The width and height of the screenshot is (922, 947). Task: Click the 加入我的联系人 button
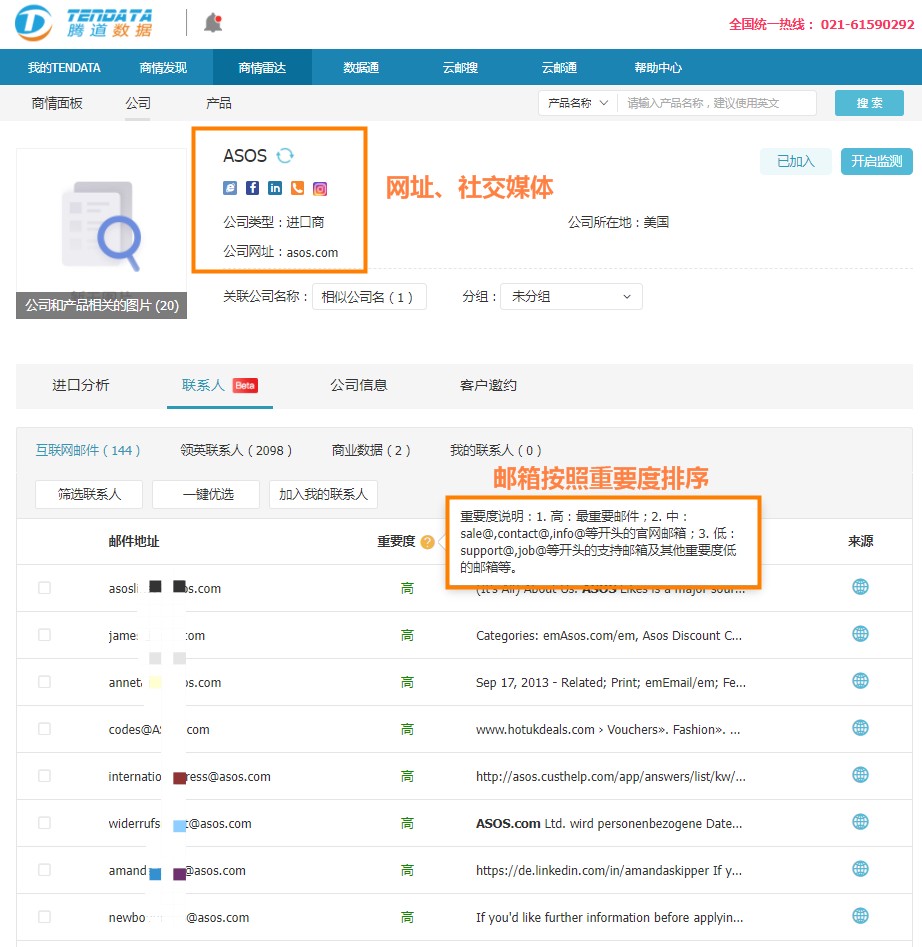[x=323, y=495]
